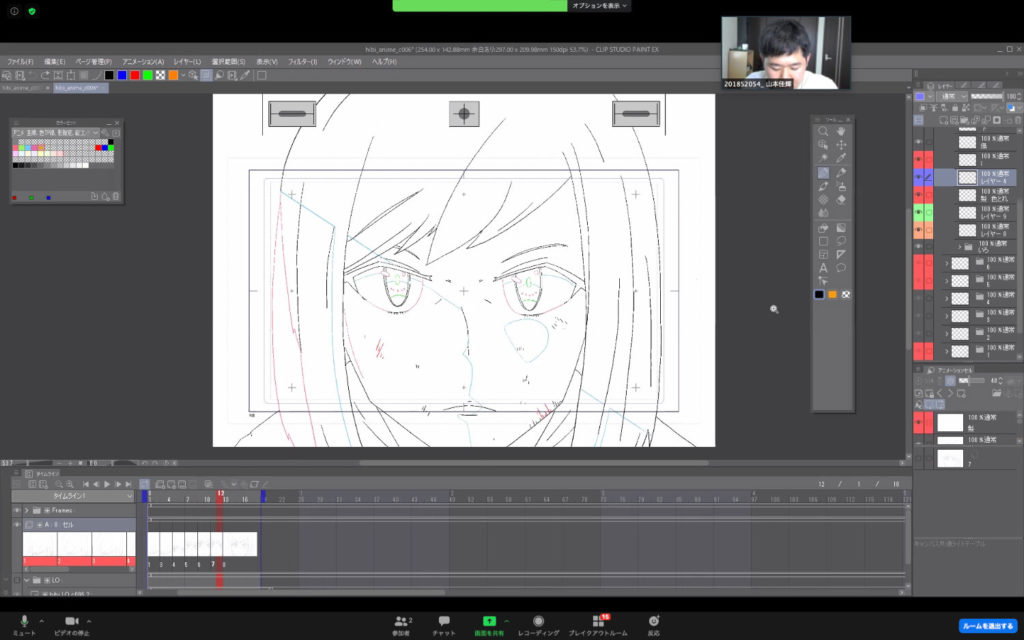This screenshot has width=1024, height=640.
Task: Stop Zoom video
Action: [72, 624]
